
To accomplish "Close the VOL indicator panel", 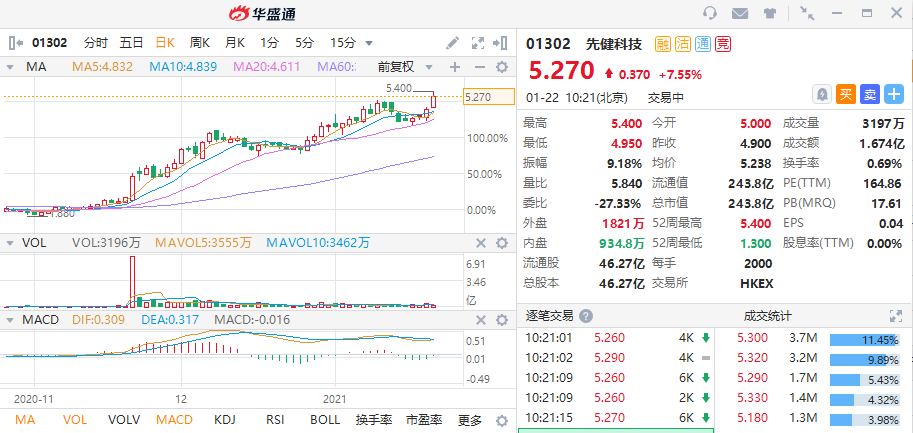I will point(481,243).
